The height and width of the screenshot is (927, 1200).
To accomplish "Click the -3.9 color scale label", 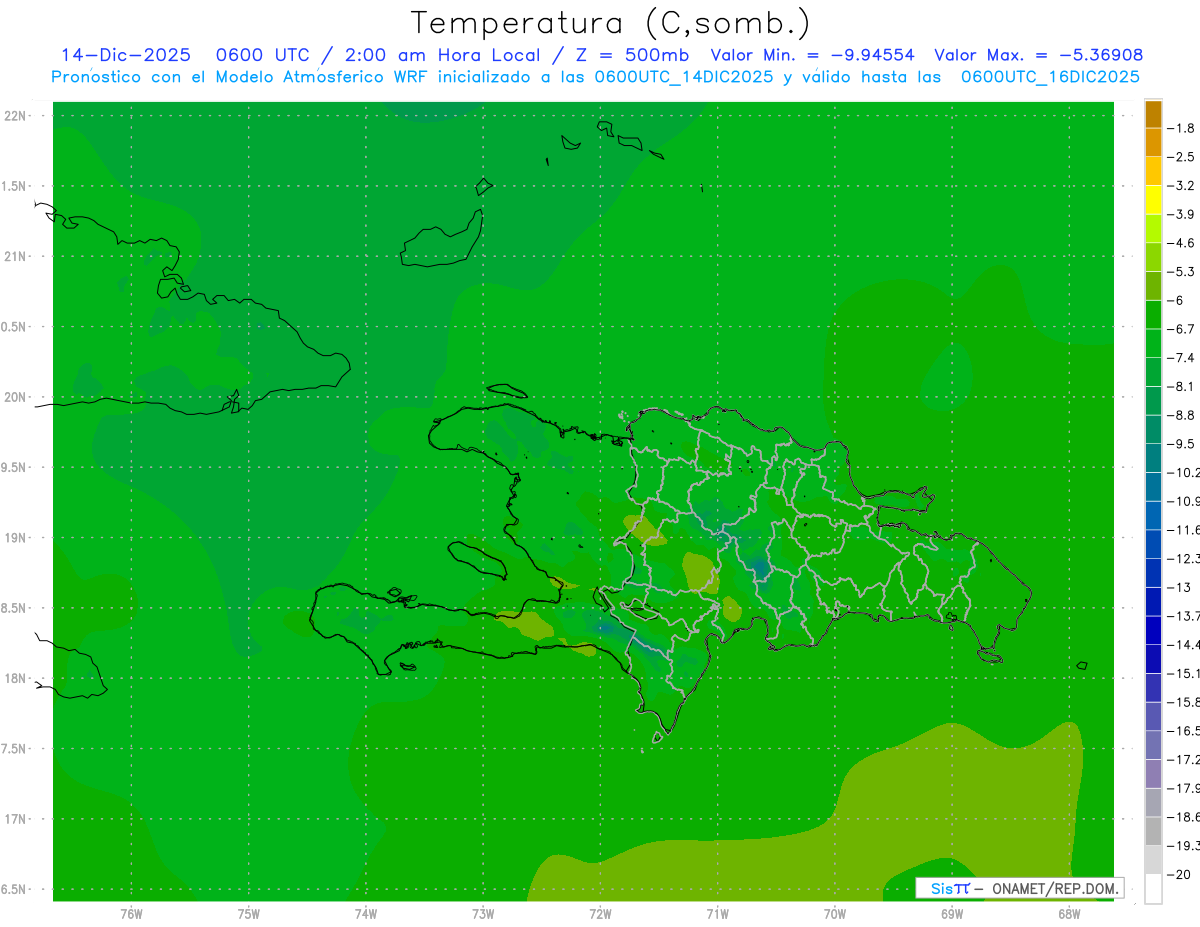I will 1181,214.
